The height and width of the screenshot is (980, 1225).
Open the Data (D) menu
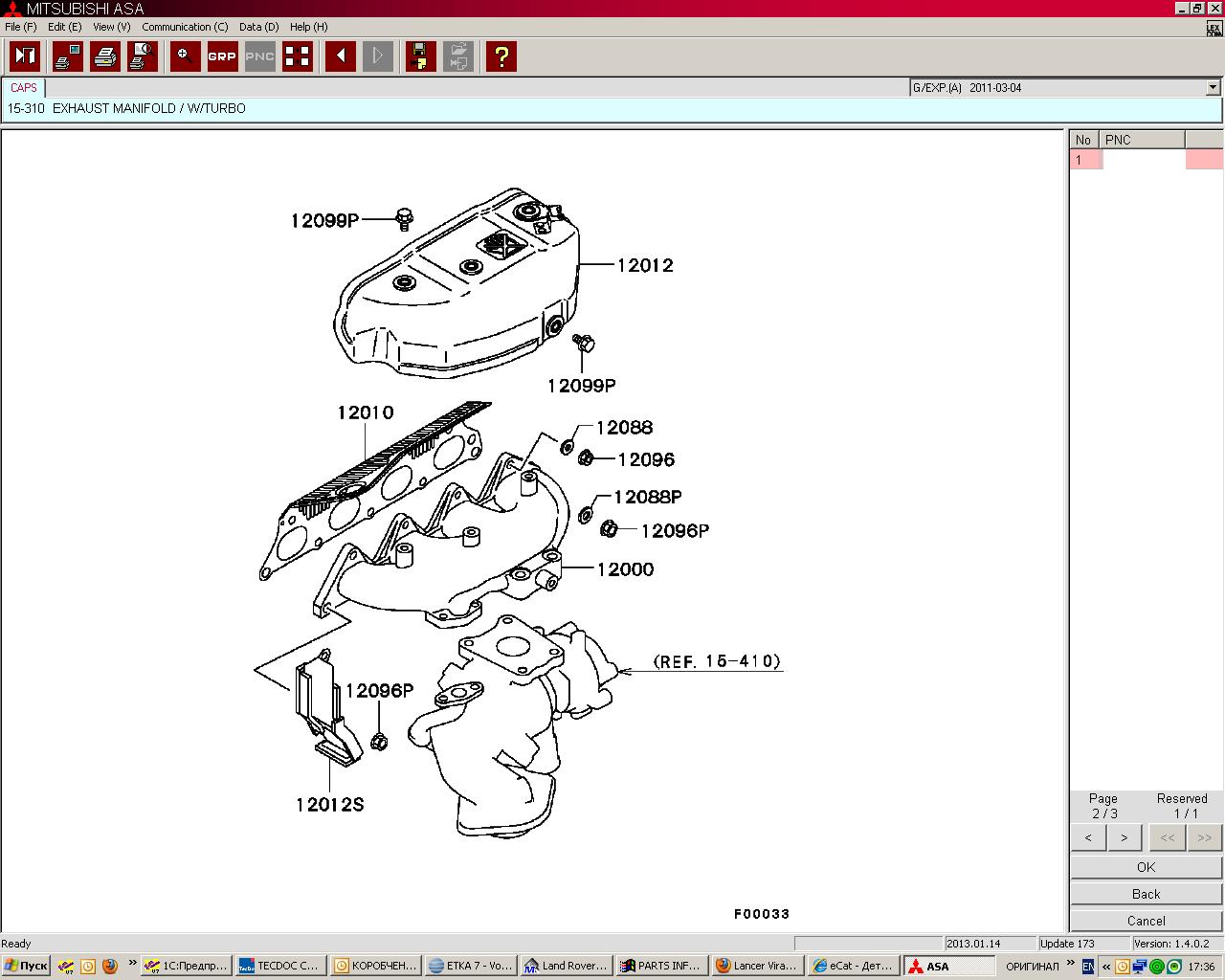258,27
